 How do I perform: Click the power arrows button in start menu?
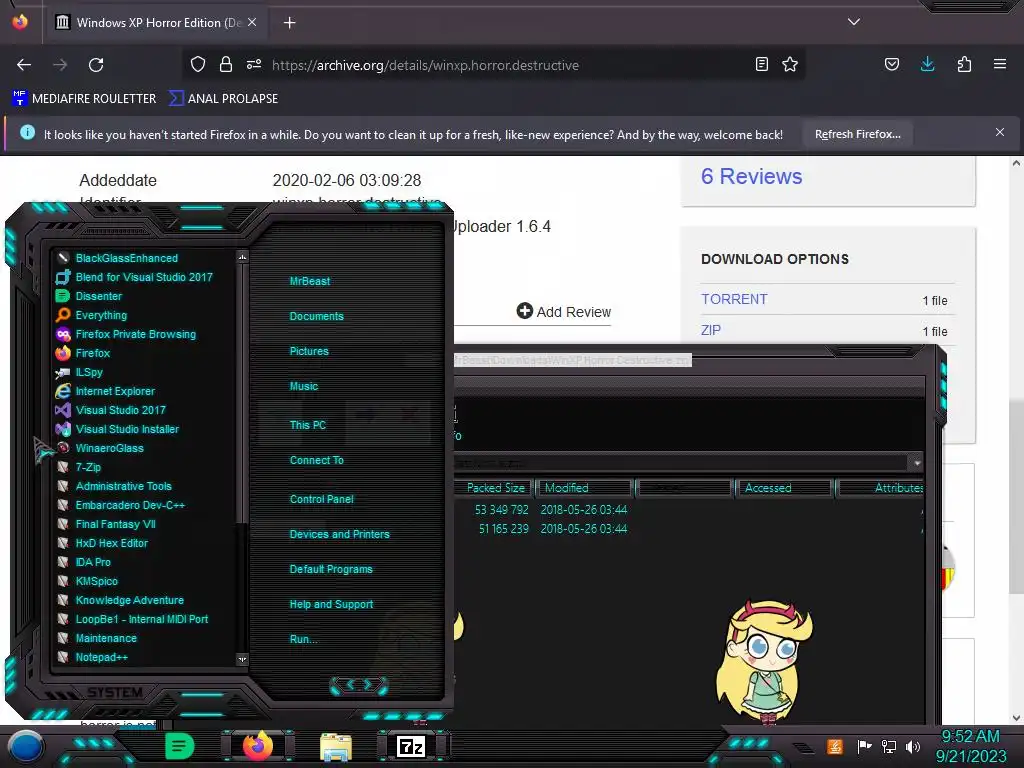click(359, 685)
